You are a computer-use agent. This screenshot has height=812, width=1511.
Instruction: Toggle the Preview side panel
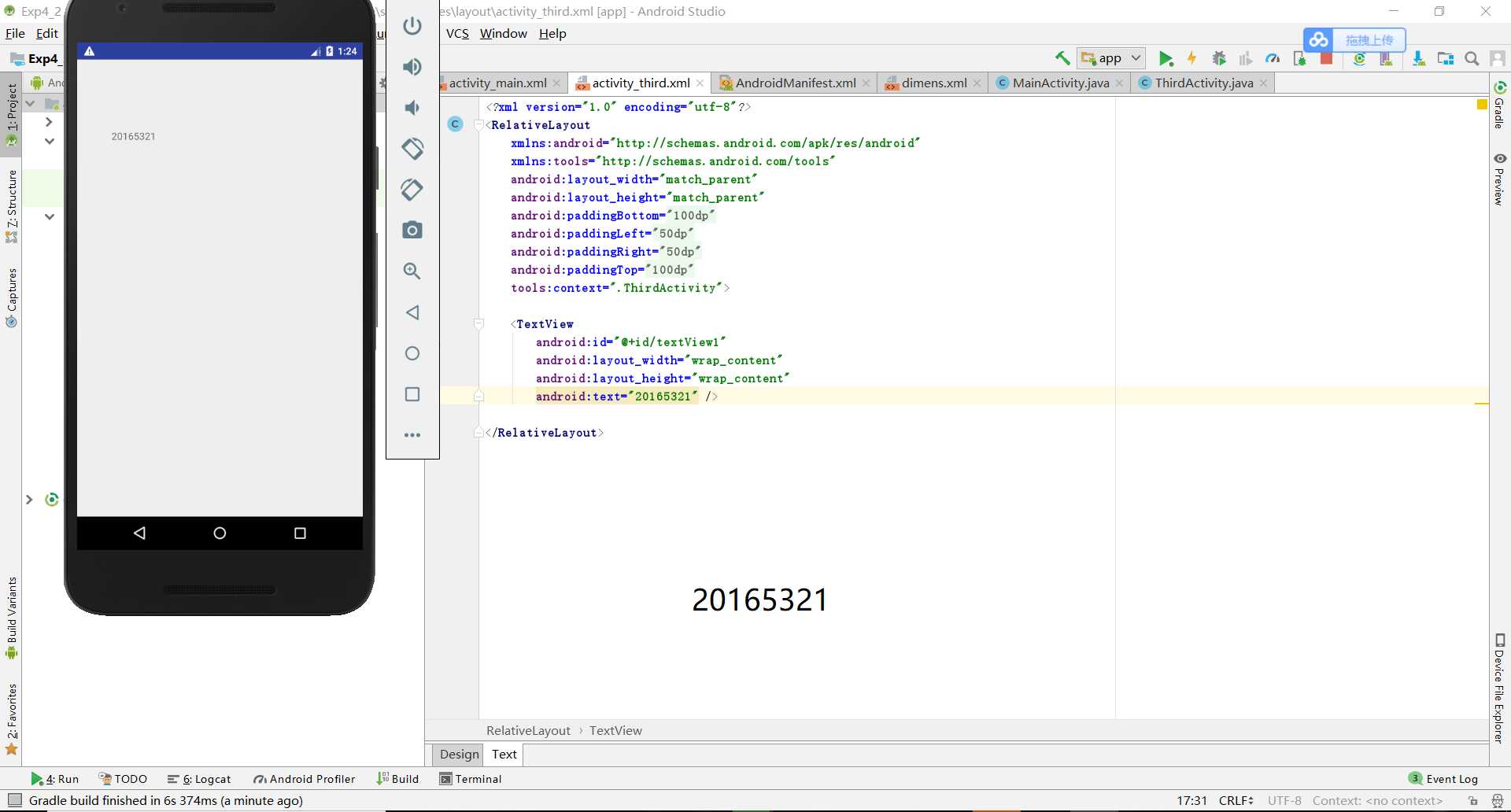coord(1500,179)
